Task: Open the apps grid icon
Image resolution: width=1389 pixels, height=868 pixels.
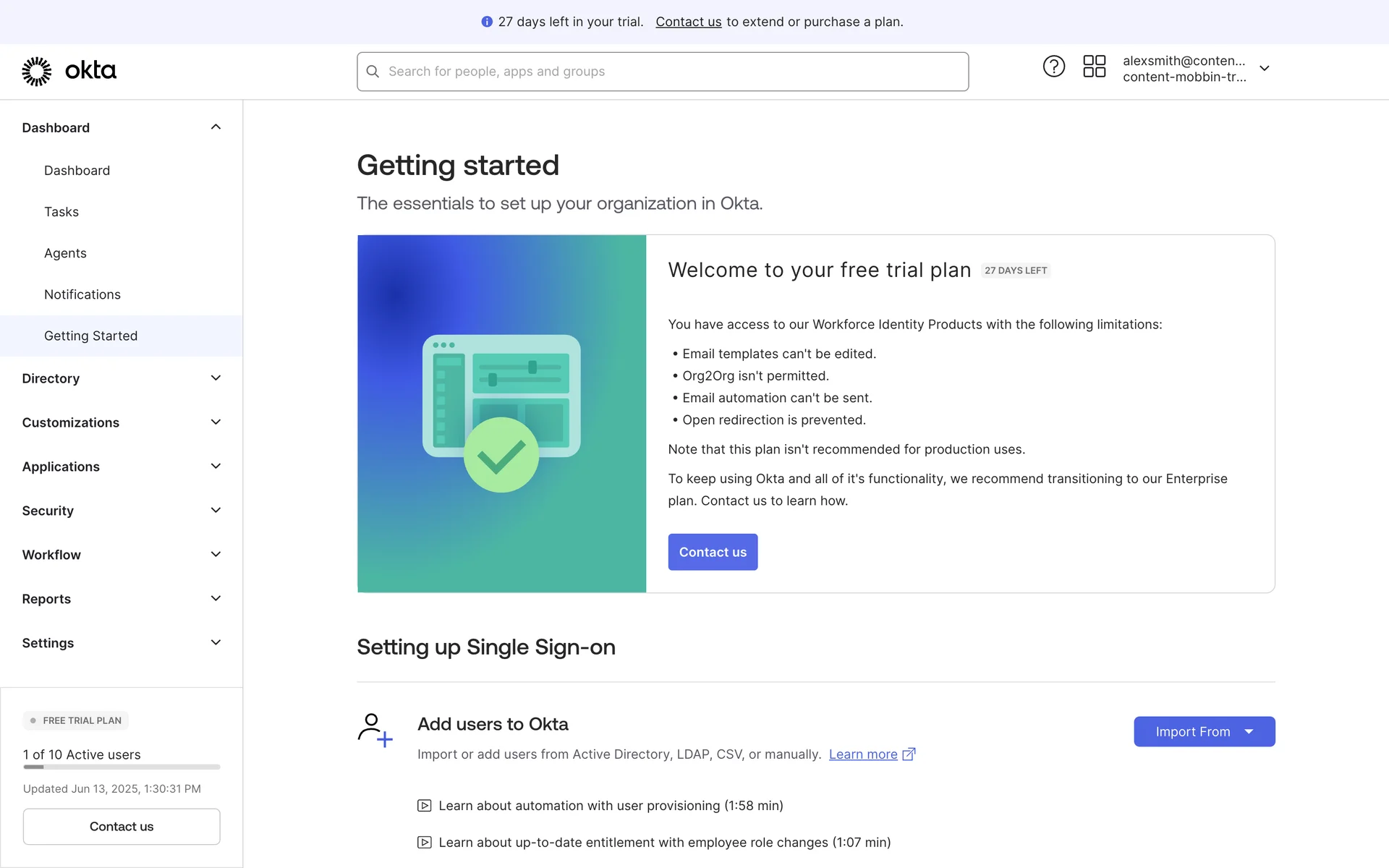Action: coord(1094,67)
